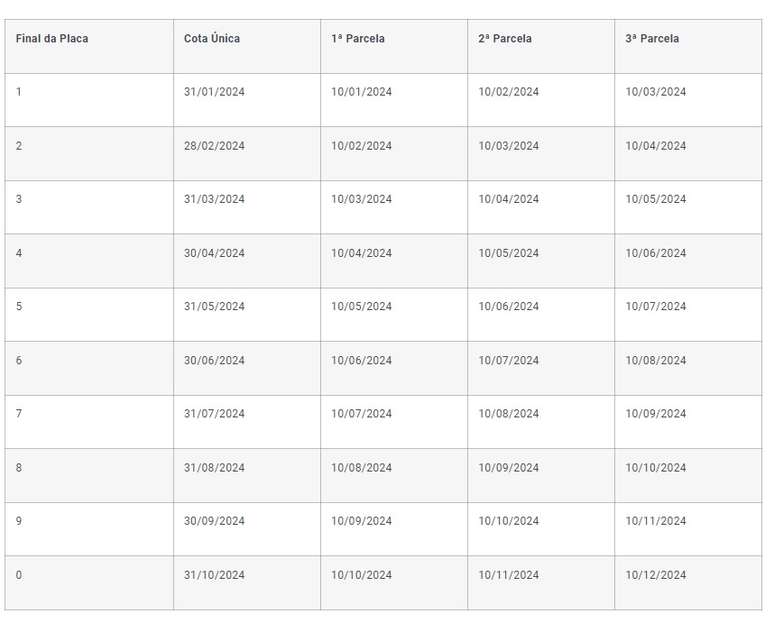
Task: Select Cota Única date 31/05/2024
Action: (x=214, y=307)
